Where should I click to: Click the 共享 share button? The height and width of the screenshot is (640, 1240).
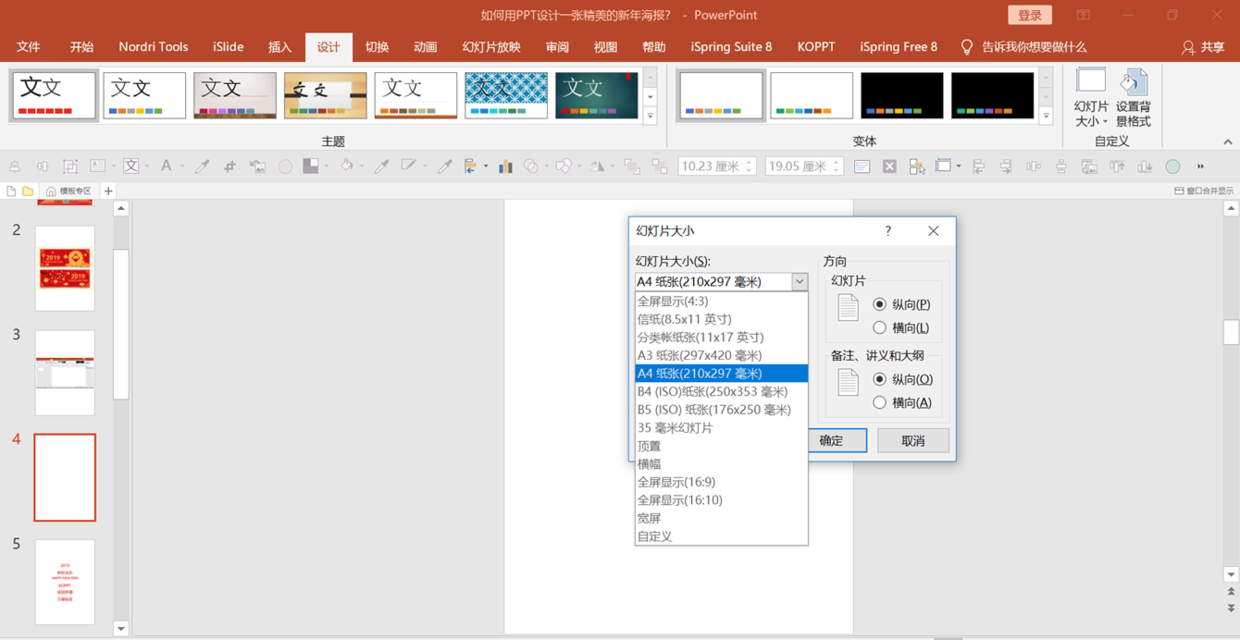tap(1203, 47)
